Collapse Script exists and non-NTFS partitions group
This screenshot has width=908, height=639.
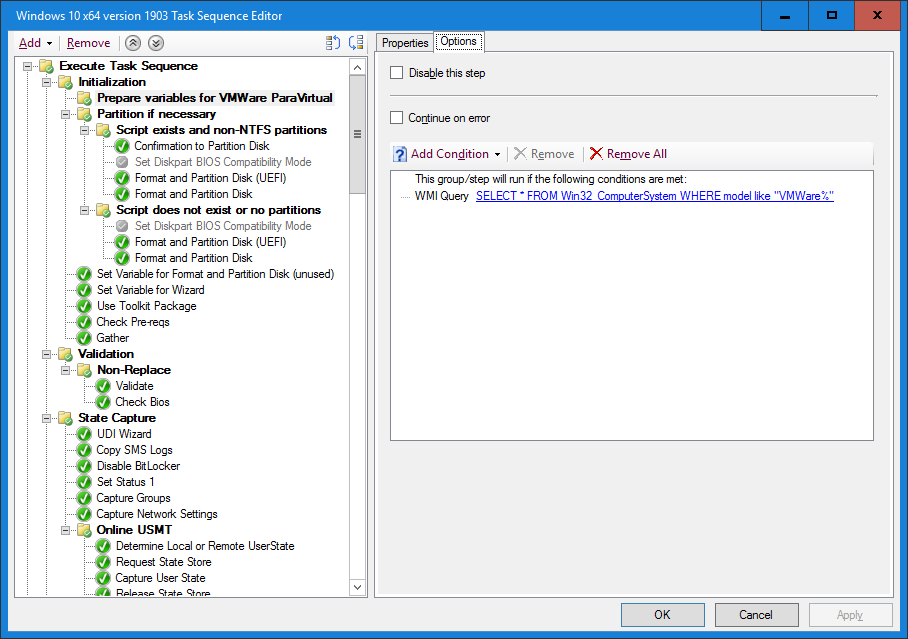coord(85,130)
